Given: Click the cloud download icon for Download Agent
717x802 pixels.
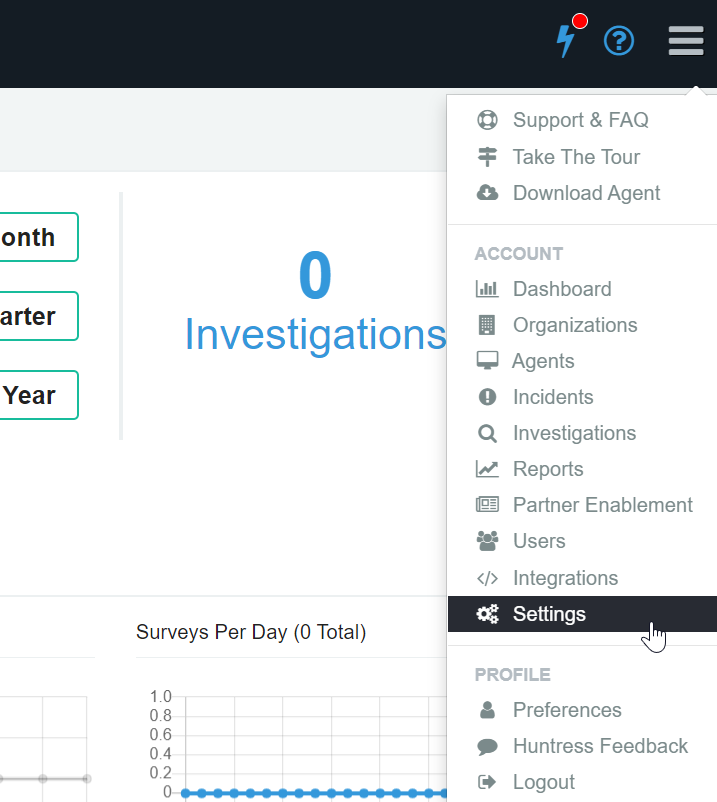Looking at the screenshot, I should point(487,193).
